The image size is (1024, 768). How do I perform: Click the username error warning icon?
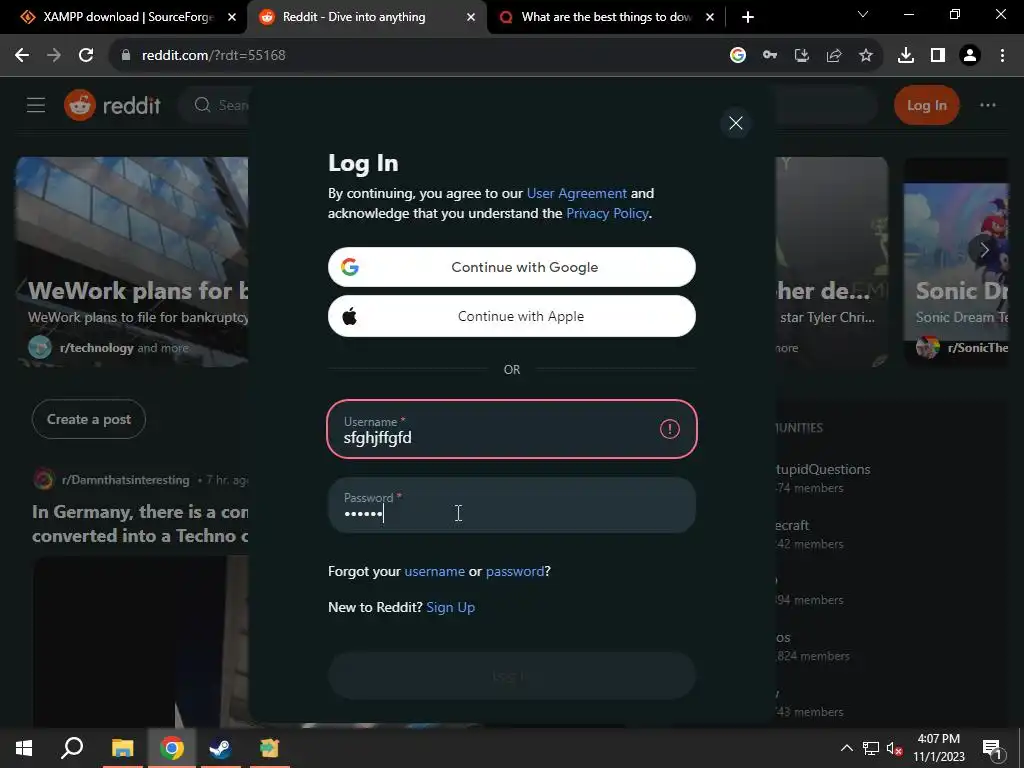[669, 429]
